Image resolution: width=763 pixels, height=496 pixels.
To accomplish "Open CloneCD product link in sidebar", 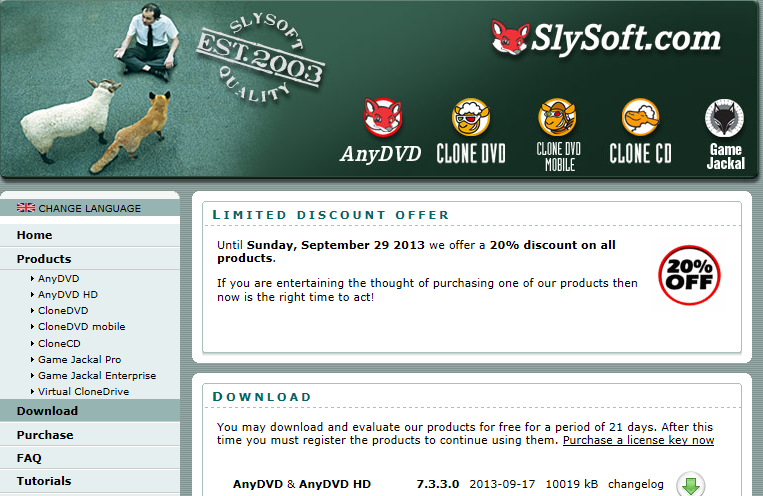I will (59, 344).
